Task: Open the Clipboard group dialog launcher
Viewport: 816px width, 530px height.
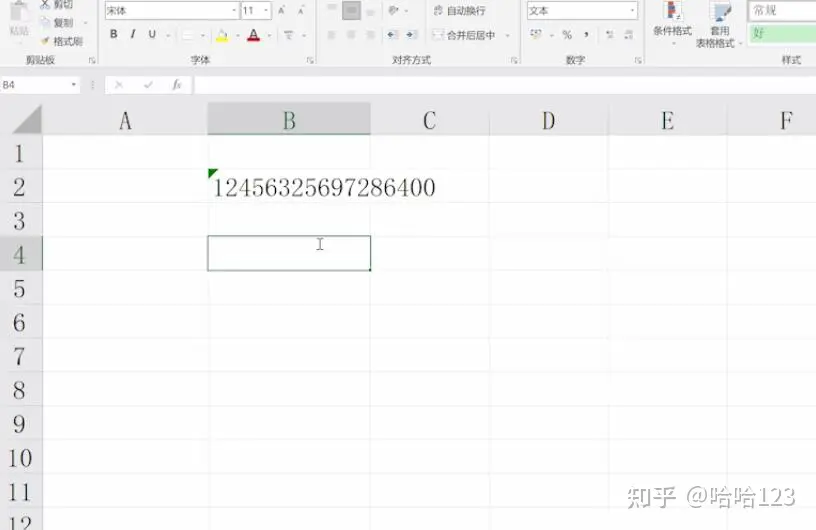Action: pos(92,60)
